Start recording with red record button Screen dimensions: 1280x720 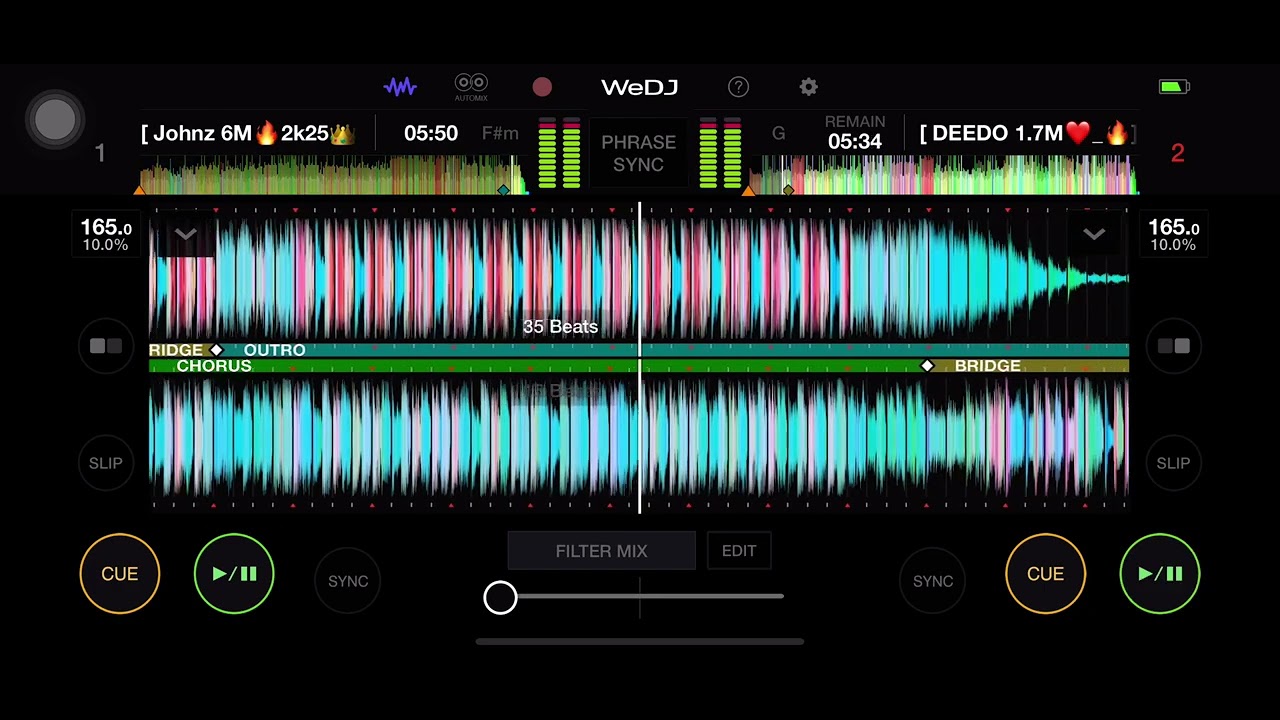point(542,87)
